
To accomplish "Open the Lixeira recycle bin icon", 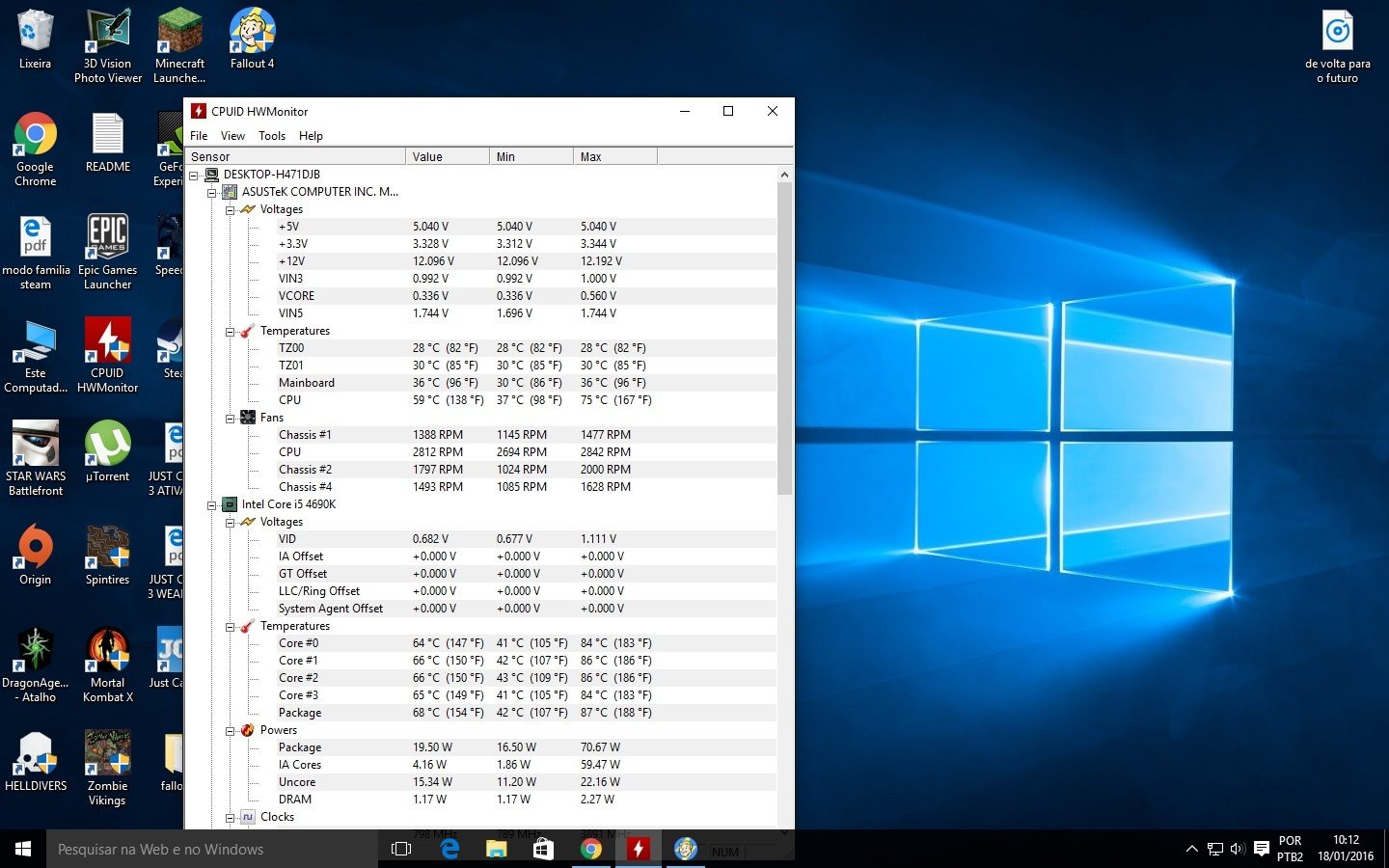I will tap(35, 40).
